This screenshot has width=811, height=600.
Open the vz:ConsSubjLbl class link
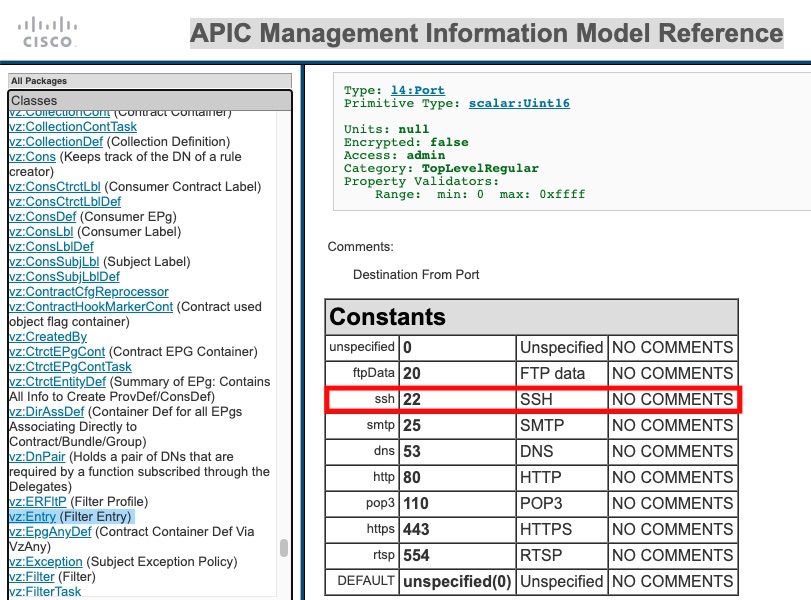(53, 262)
